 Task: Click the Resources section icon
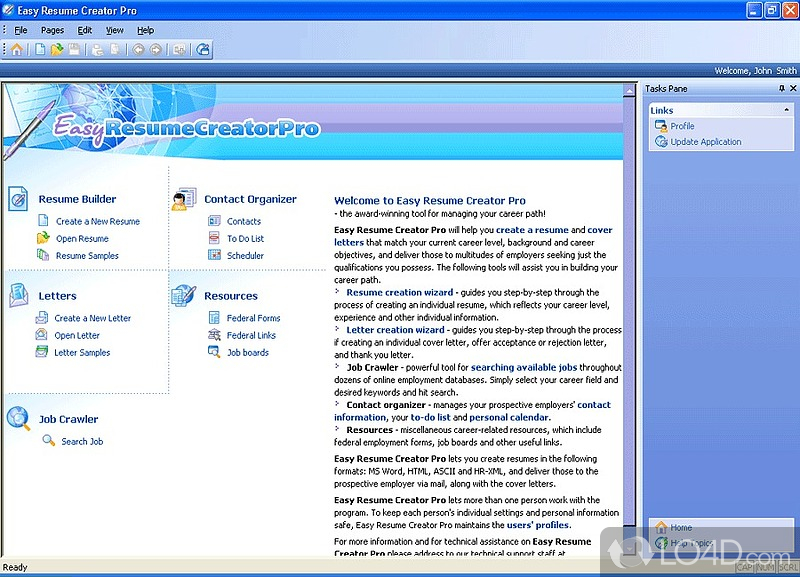tap(184, 296)
